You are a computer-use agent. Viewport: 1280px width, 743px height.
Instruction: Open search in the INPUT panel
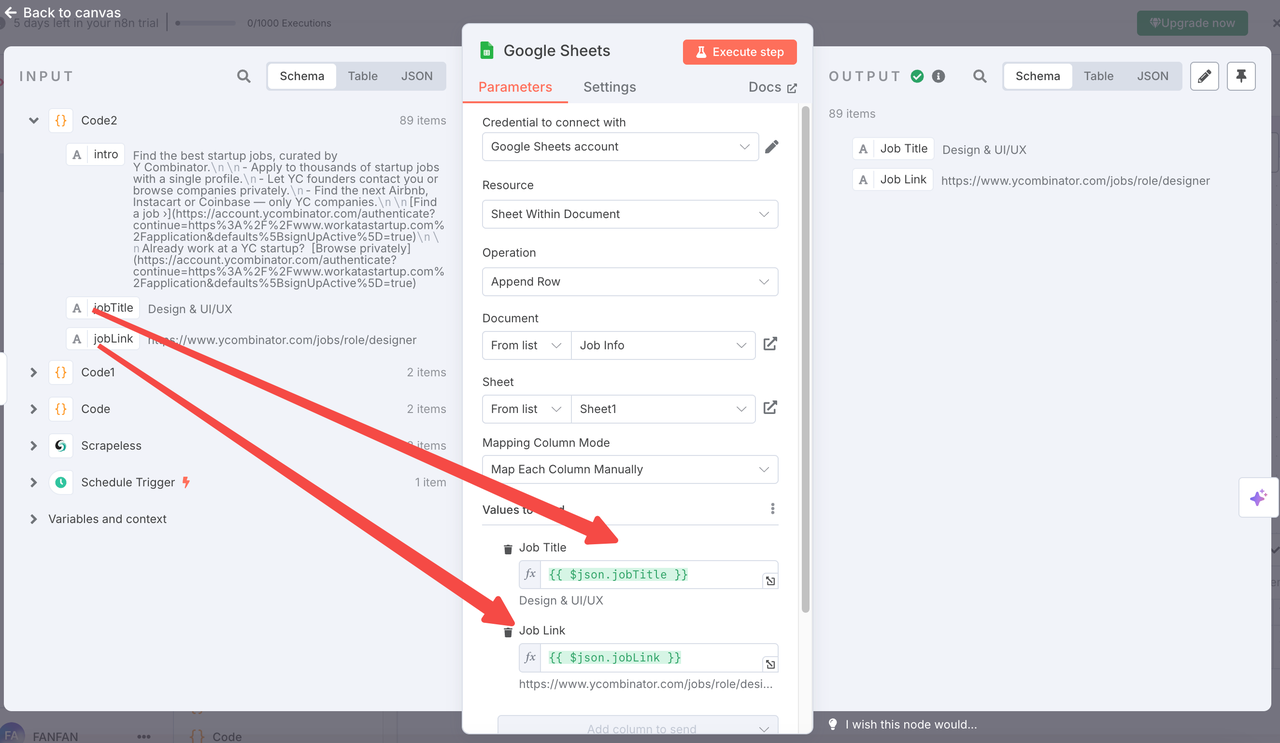pos(244,76)
